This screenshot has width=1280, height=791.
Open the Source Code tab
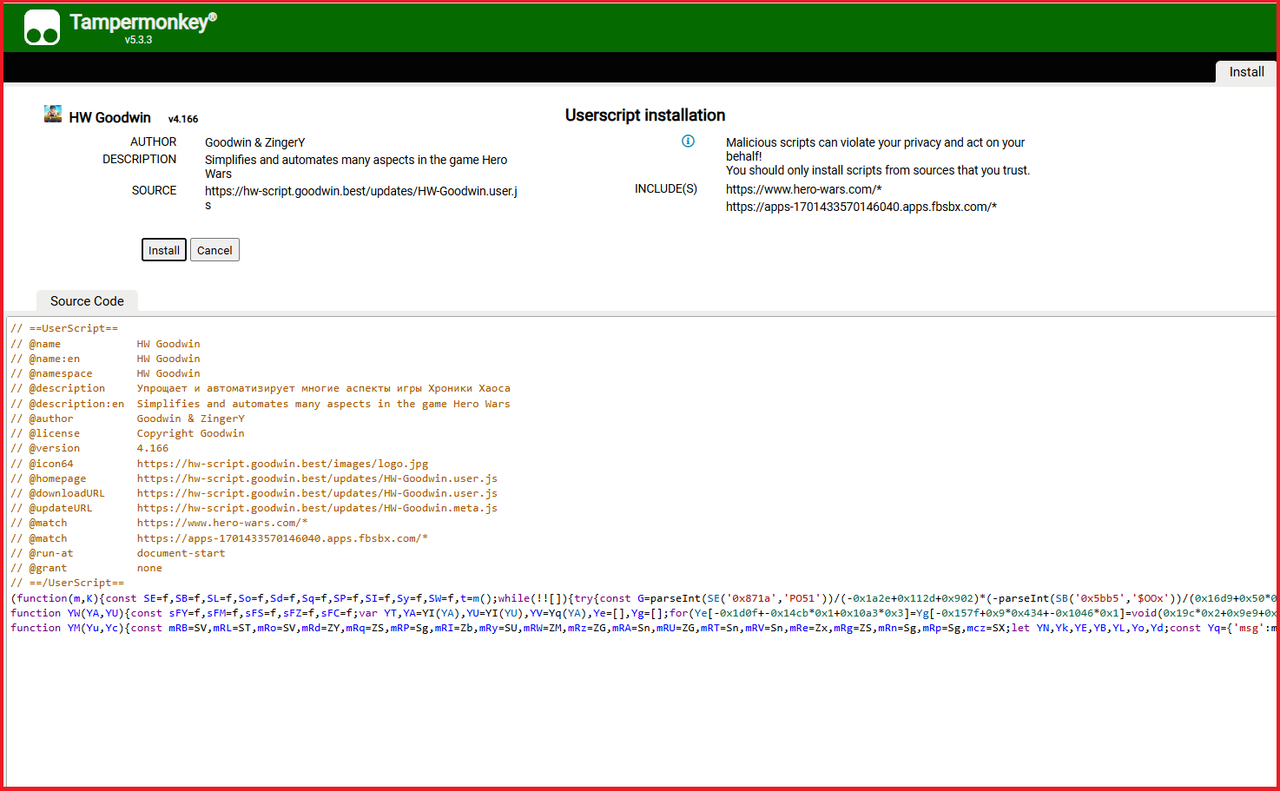(87, 300)
